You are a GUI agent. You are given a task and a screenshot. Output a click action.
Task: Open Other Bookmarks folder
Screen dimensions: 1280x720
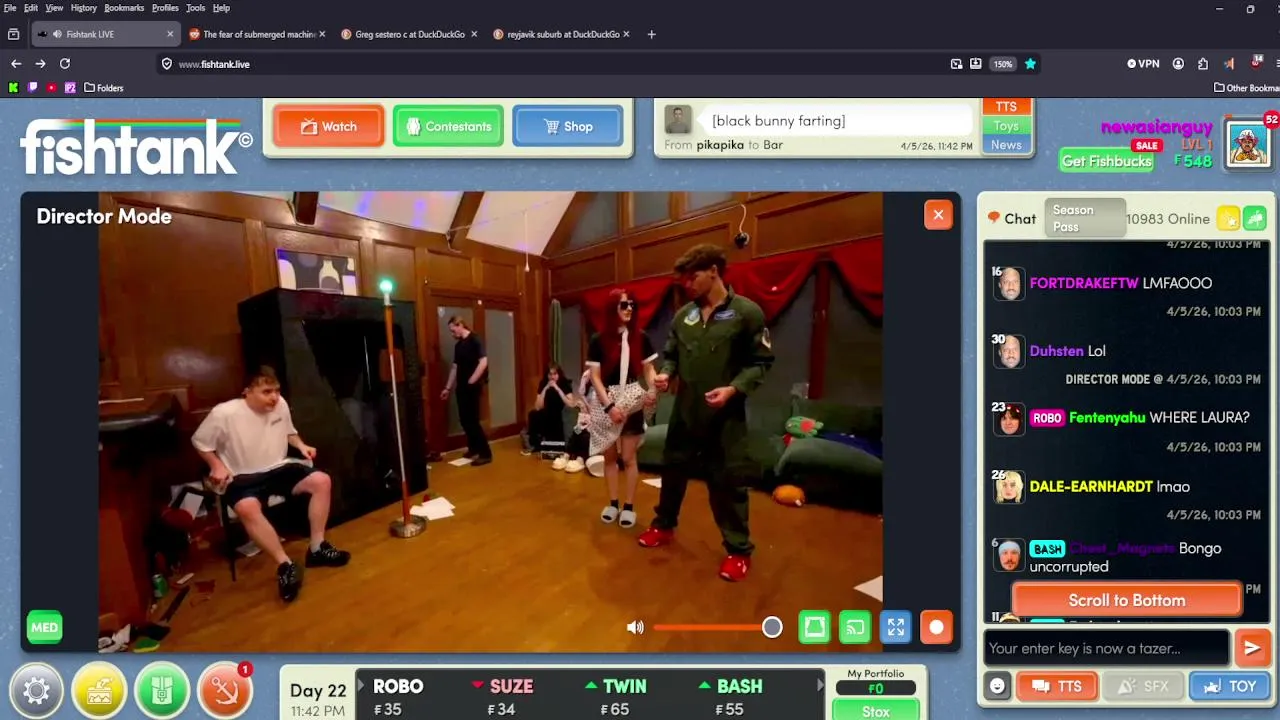(x=1246, y=87)
